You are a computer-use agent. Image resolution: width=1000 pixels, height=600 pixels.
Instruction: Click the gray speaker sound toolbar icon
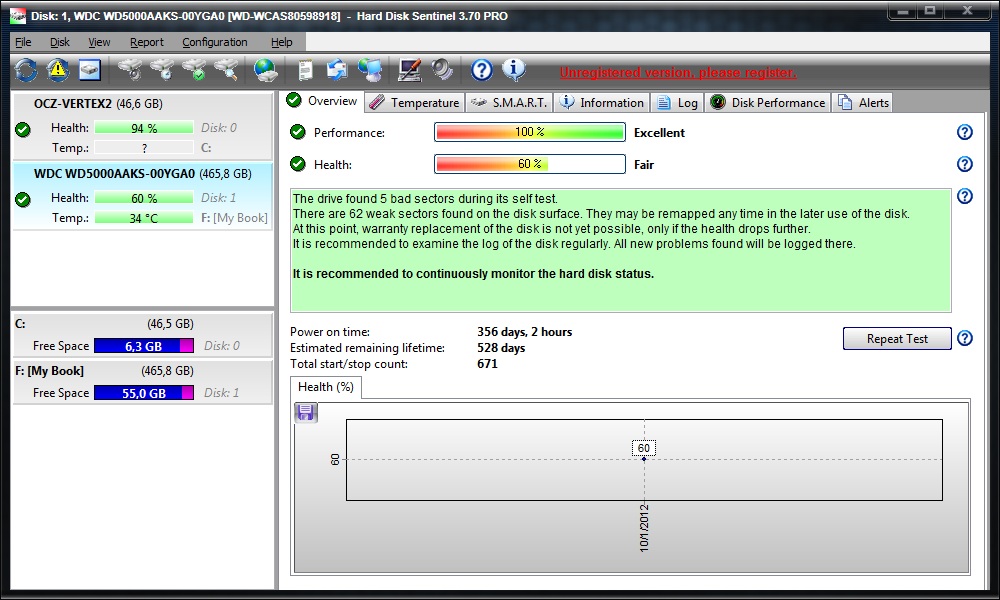[441, 70]
